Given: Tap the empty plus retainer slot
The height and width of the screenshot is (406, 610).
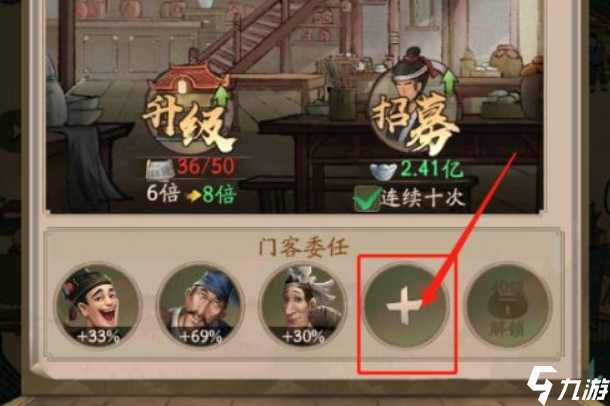Looking at the screenshot, I should (405, 306).
